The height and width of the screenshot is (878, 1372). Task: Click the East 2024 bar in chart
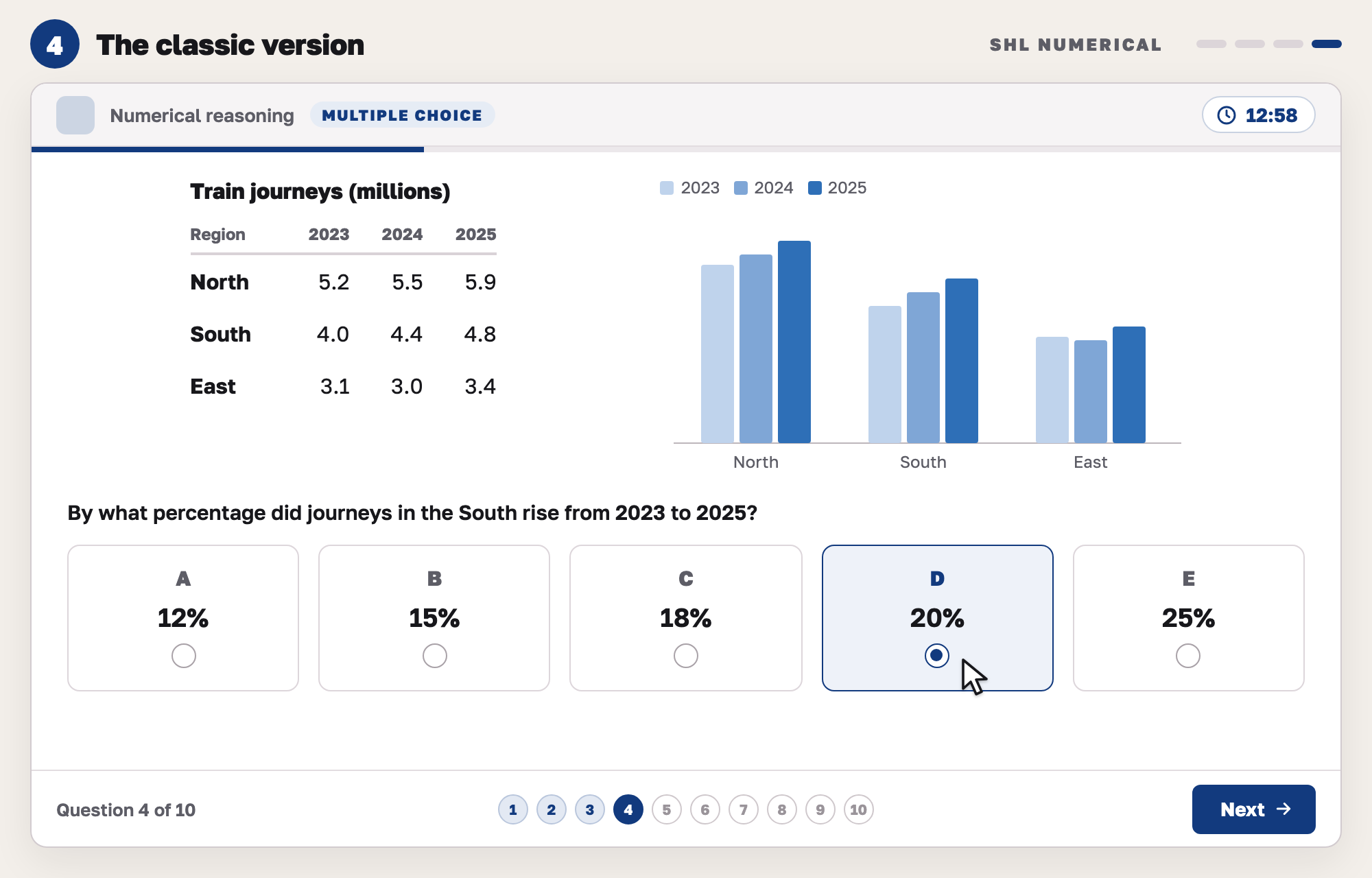tap(1090, 391)
